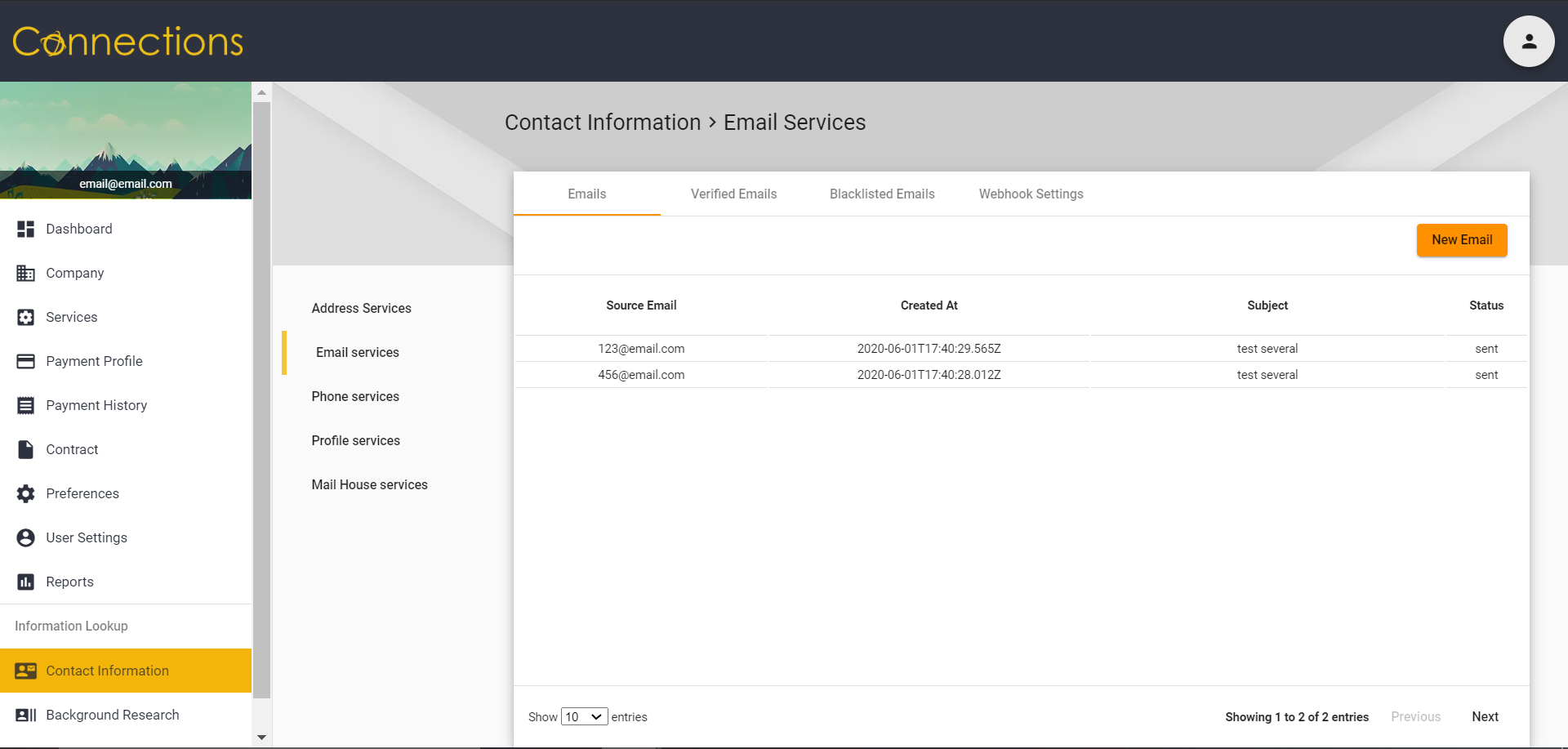Click the Dashboard icon in sidebar
This screenshot has width=1568, height=749.
(25, 229)
